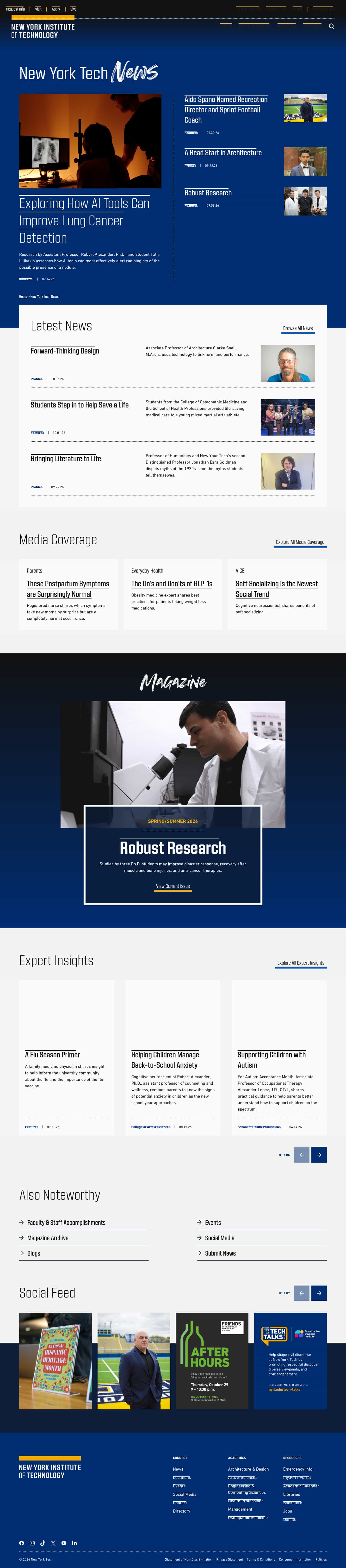Visit the Magazine Archive link
The height and width of the screenshot is (1568, 346).
pos(48,1238)
